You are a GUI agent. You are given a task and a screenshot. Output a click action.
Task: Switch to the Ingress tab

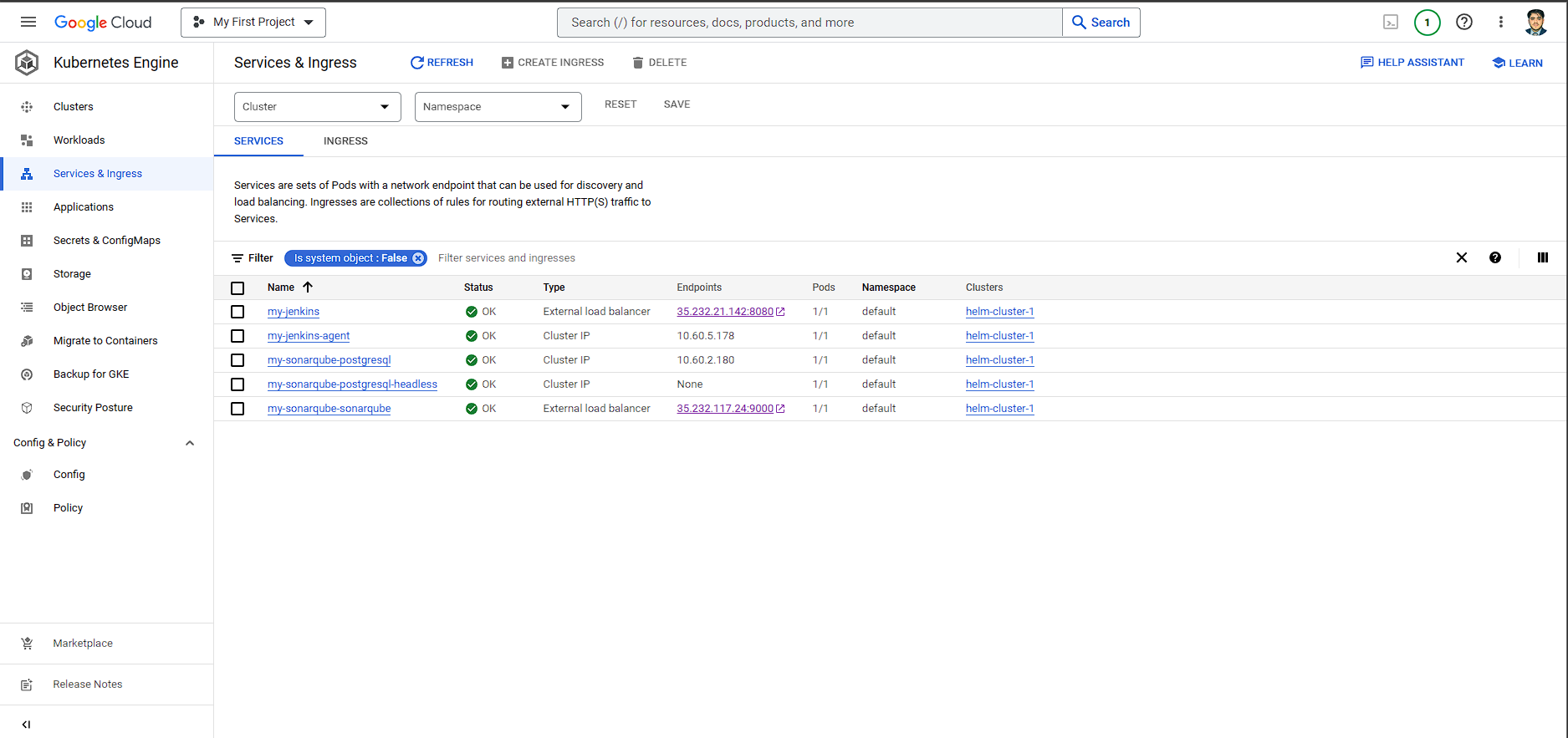point(345,141)
